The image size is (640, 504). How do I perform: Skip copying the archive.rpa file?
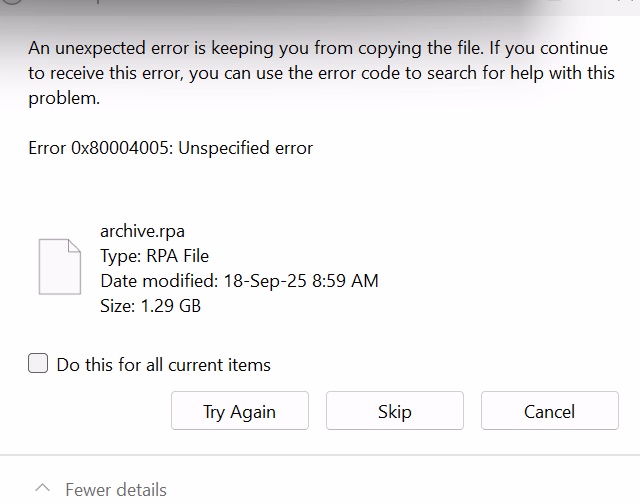[395, 411]
